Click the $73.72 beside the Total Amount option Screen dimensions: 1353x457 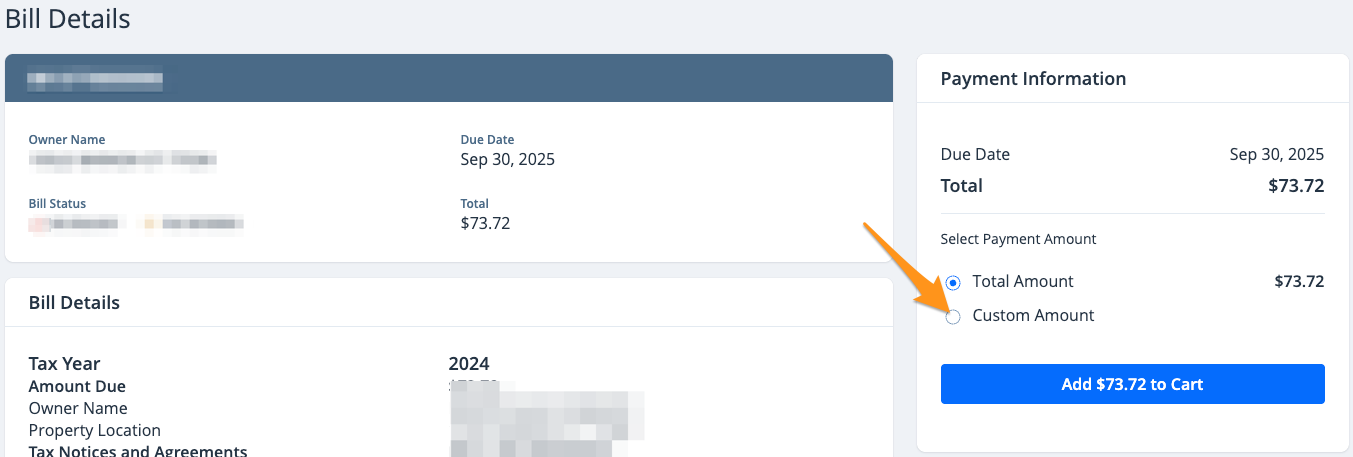[x=1298, y=282]
